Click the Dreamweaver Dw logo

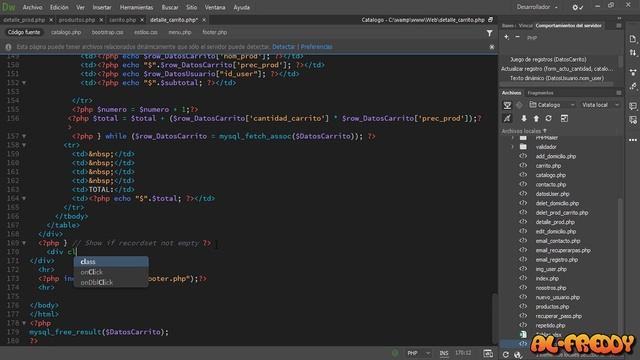pyautogui.click(x=9, y=7)
